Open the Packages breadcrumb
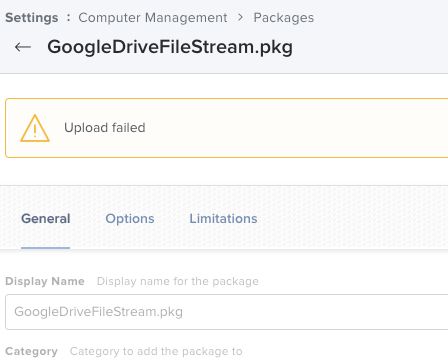The width and height of the screenshot is (448, 363). [284, 18]
